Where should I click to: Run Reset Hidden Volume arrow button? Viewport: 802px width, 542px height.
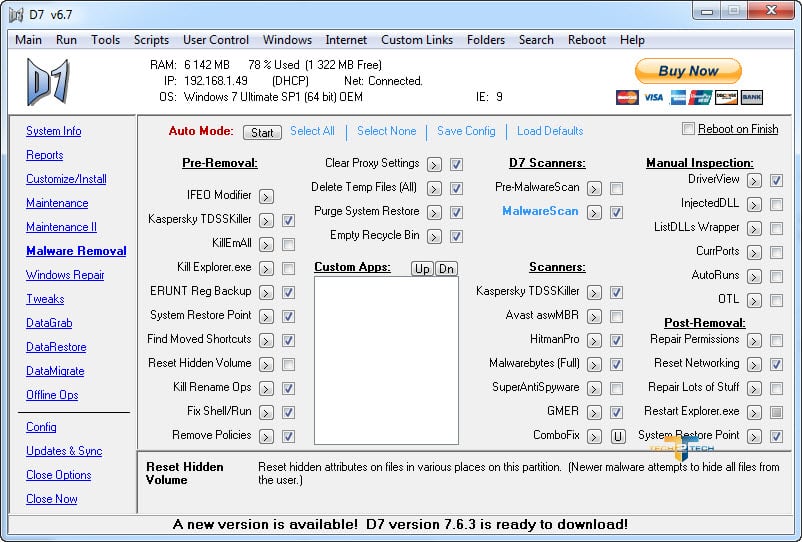click(x=266, y=365)
